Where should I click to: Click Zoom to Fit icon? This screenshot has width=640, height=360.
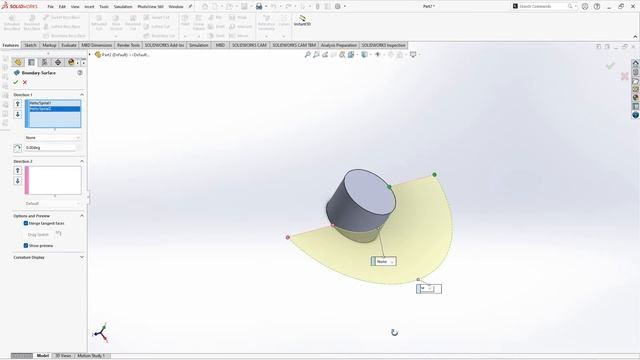pos(307,55)
